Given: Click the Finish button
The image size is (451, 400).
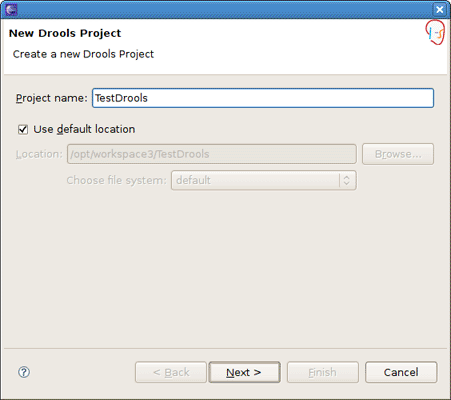Looking at the screenshot, I should coord(323,372).
